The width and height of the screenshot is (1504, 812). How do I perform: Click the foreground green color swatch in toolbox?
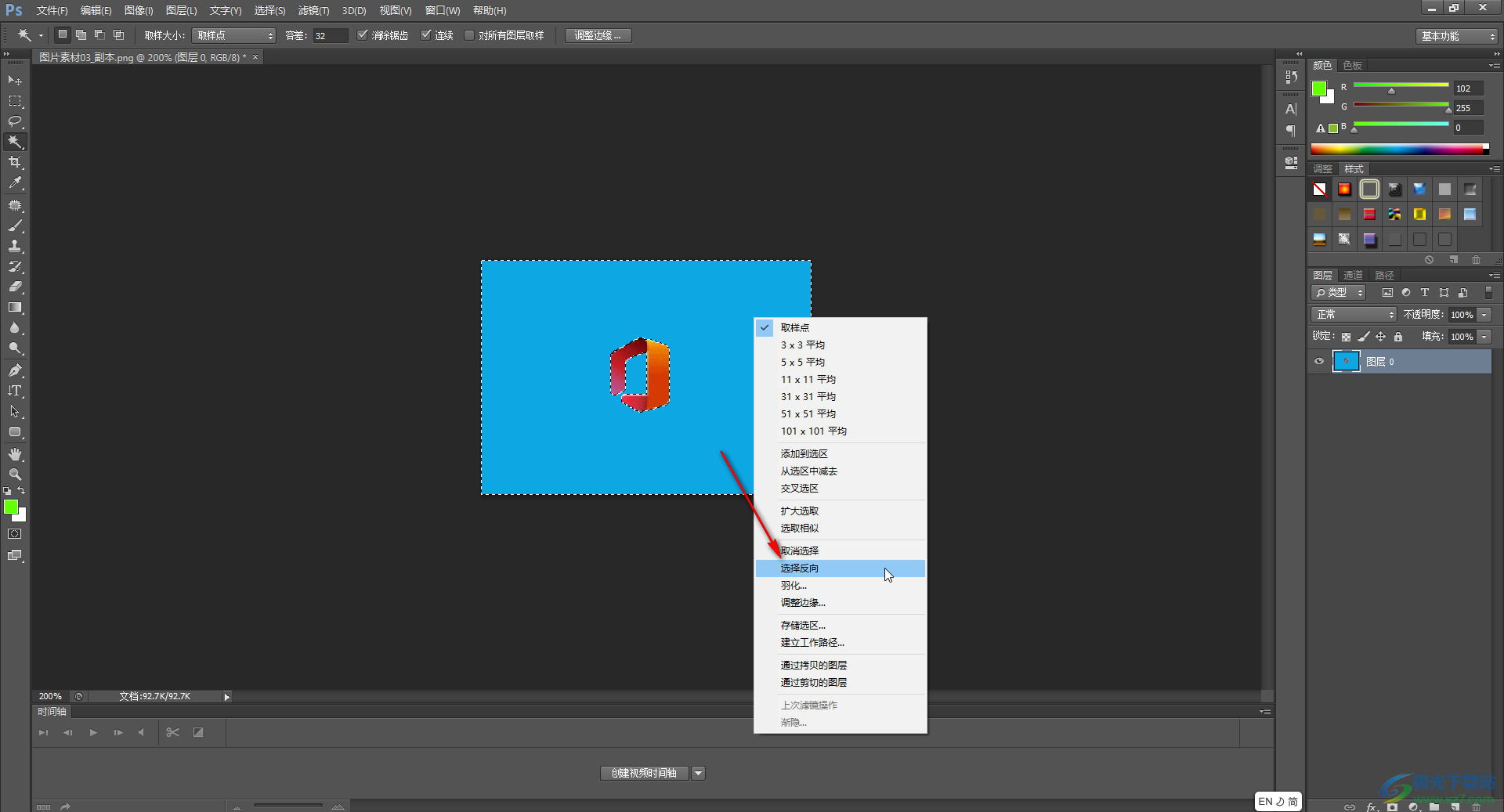(11, 507)
